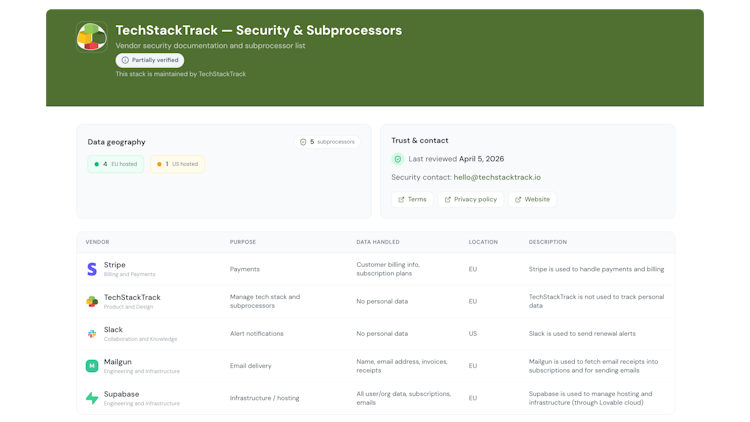This screenshot has height=422, width=750.
Task: Click the green shield icon beside Last reviewed
Action: point(397,159)
